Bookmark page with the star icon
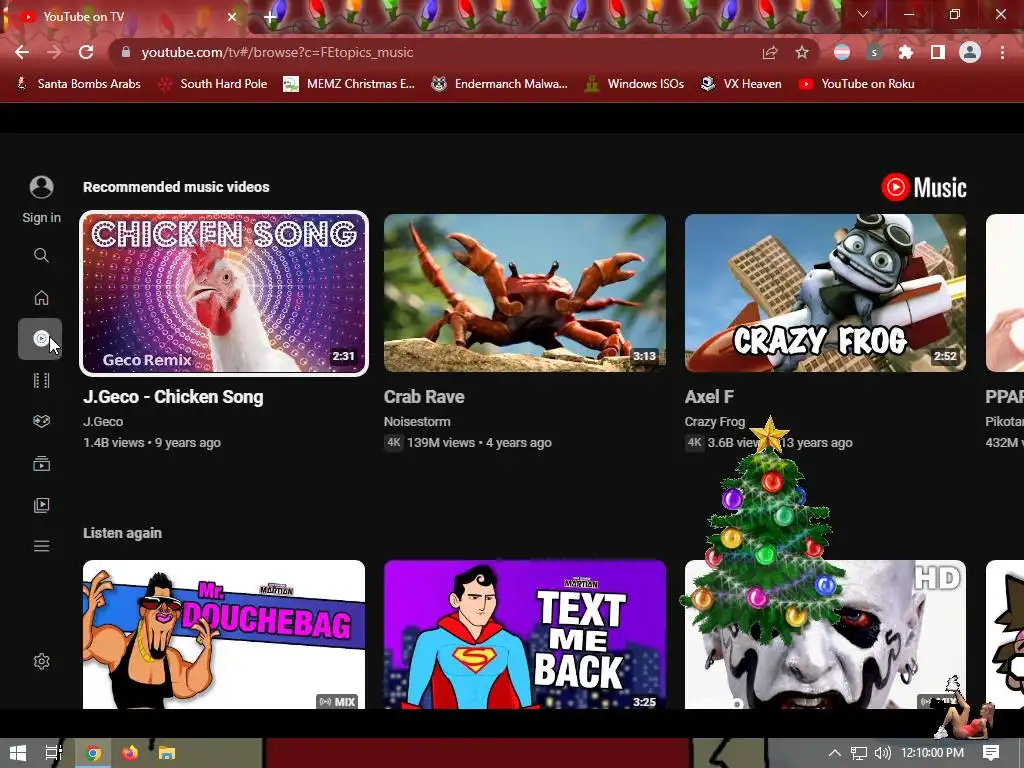Viewport: 1024px width, 768px height. pos(802,52)
